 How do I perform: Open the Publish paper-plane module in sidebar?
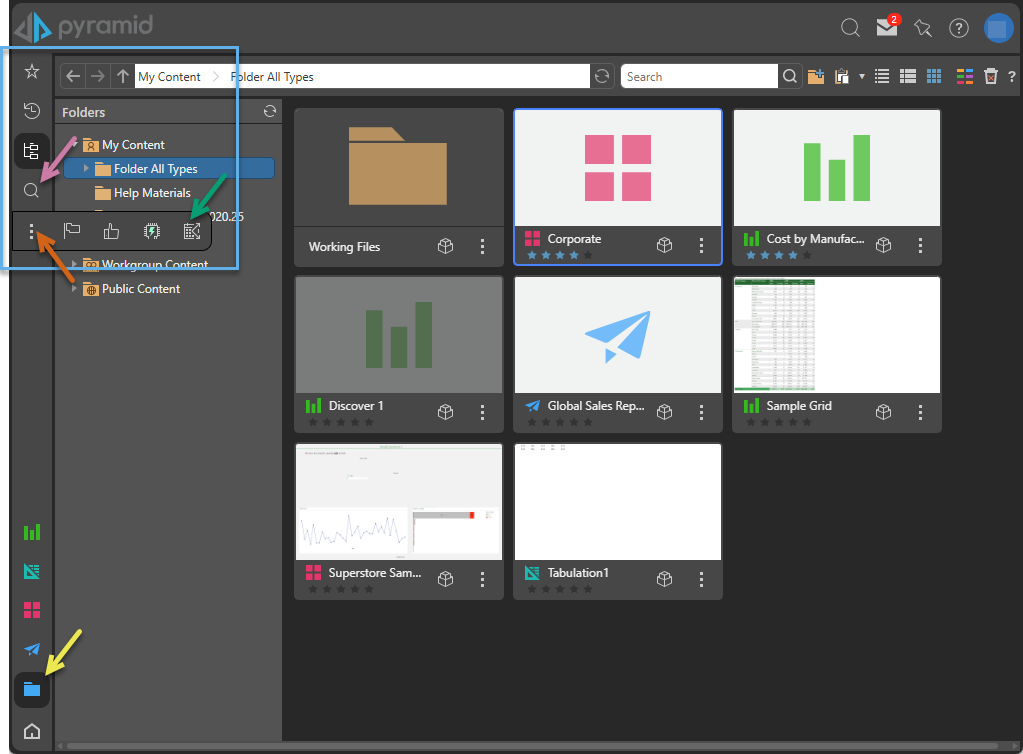coord(32,650)
